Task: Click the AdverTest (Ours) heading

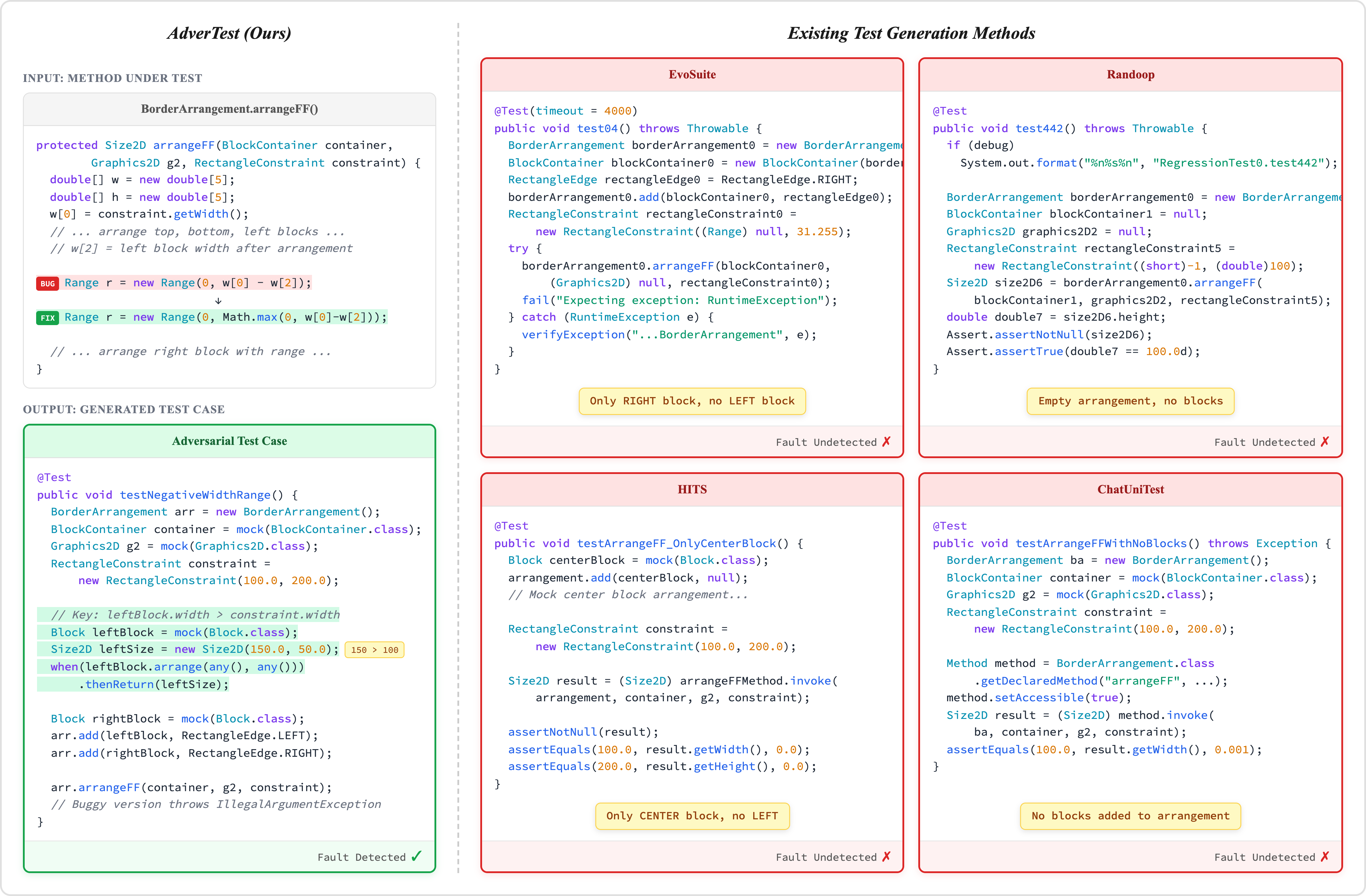Action: [229, 33]
